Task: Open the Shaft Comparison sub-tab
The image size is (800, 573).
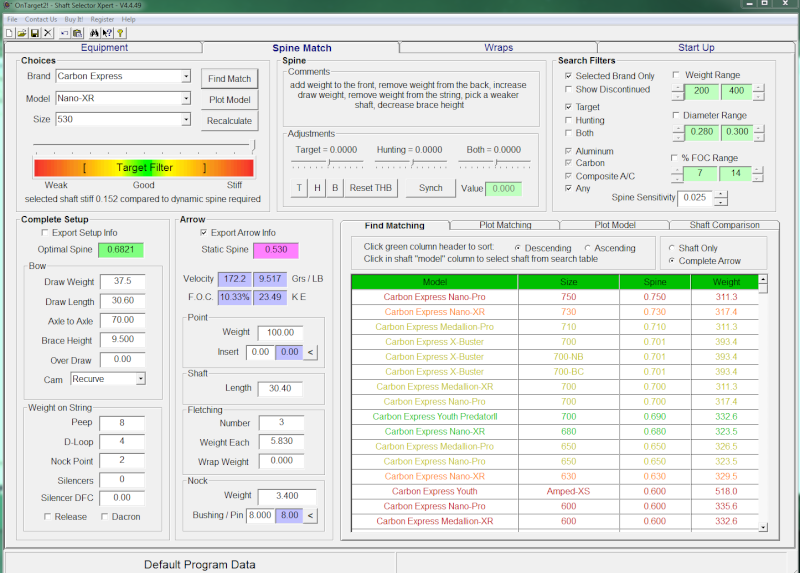Action: (724, 225)
